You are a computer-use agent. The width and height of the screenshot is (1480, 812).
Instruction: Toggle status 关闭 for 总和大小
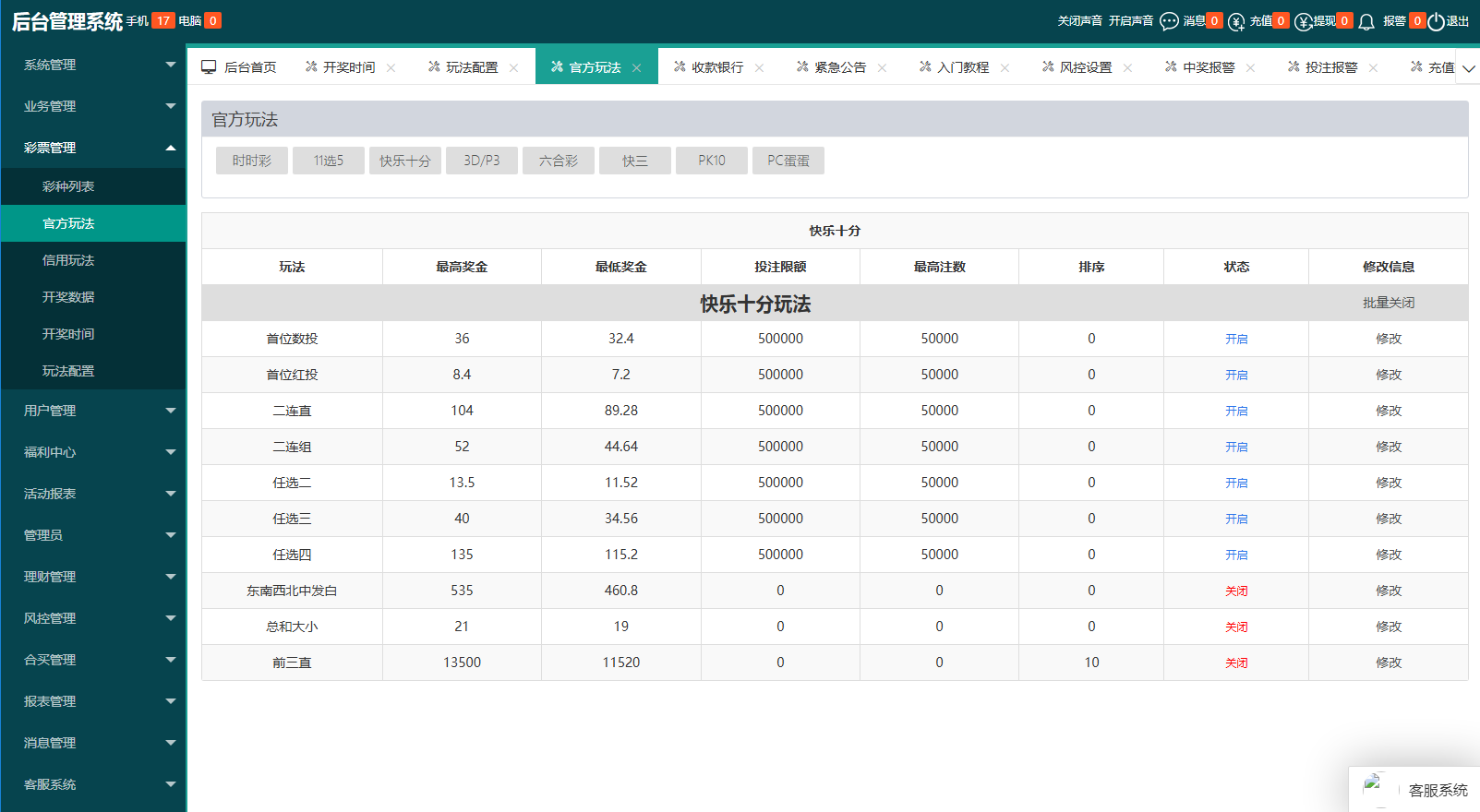click(x=1236, y=627)
